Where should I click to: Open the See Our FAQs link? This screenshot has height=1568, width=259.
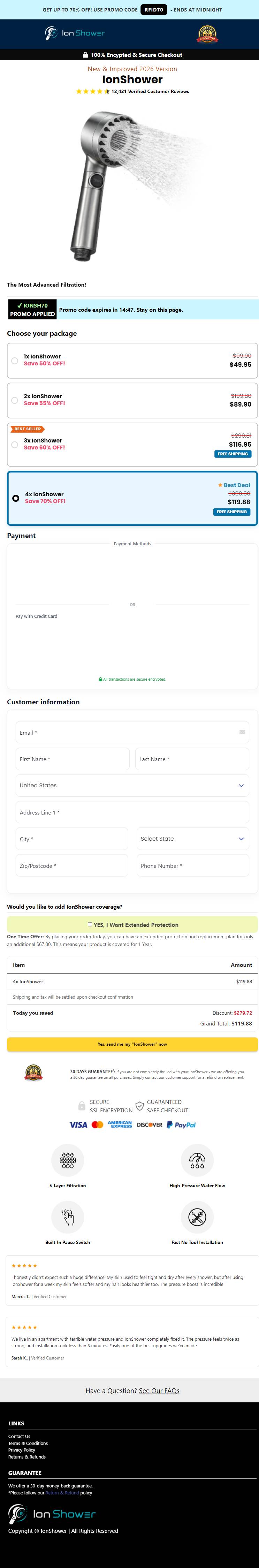tap(159, 1390)
